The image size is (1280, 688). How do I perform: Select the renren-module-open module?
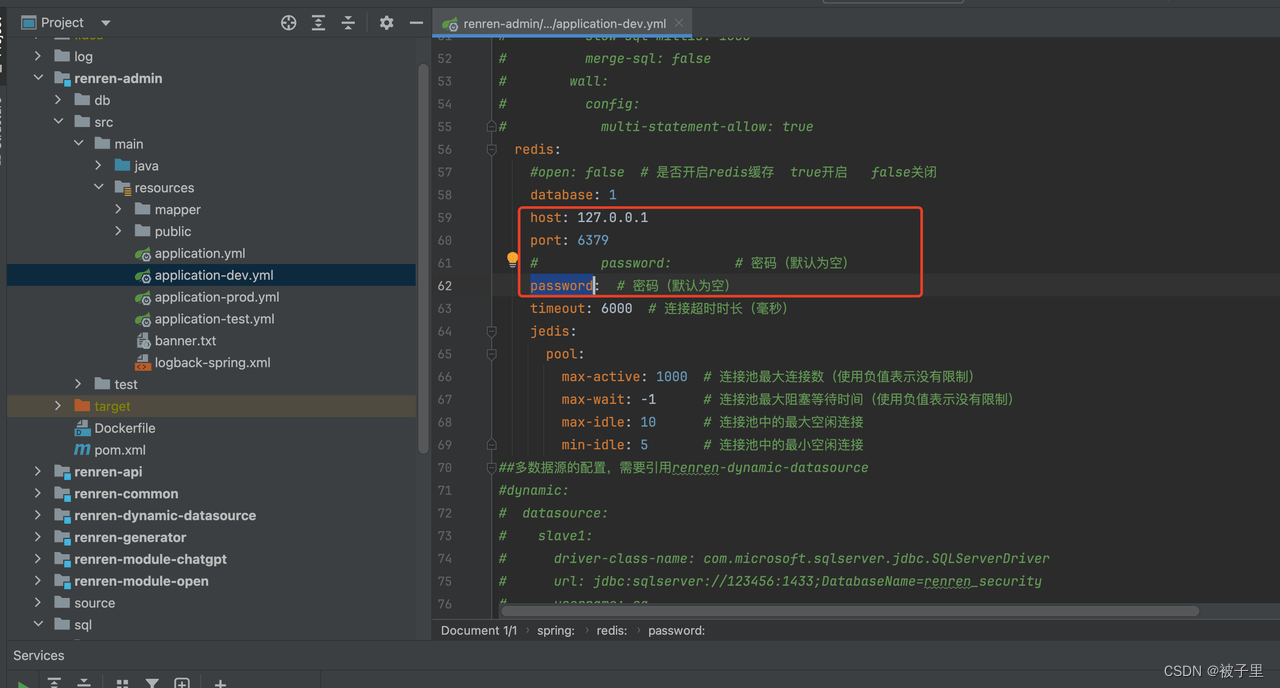click(x=141, y=582)
